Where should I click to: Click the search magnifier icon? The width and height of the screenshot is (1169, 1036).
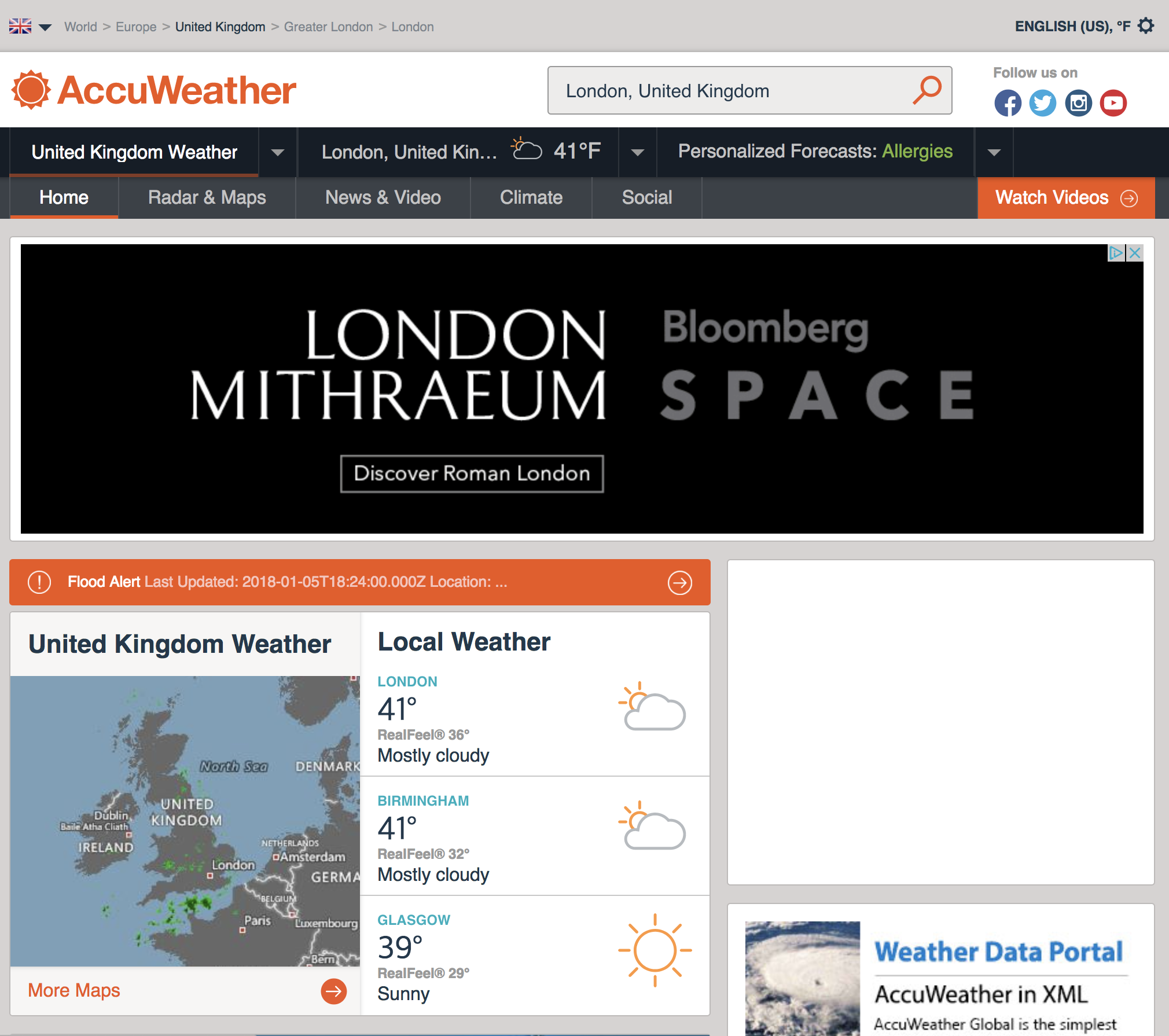click(x=927, y=90)
